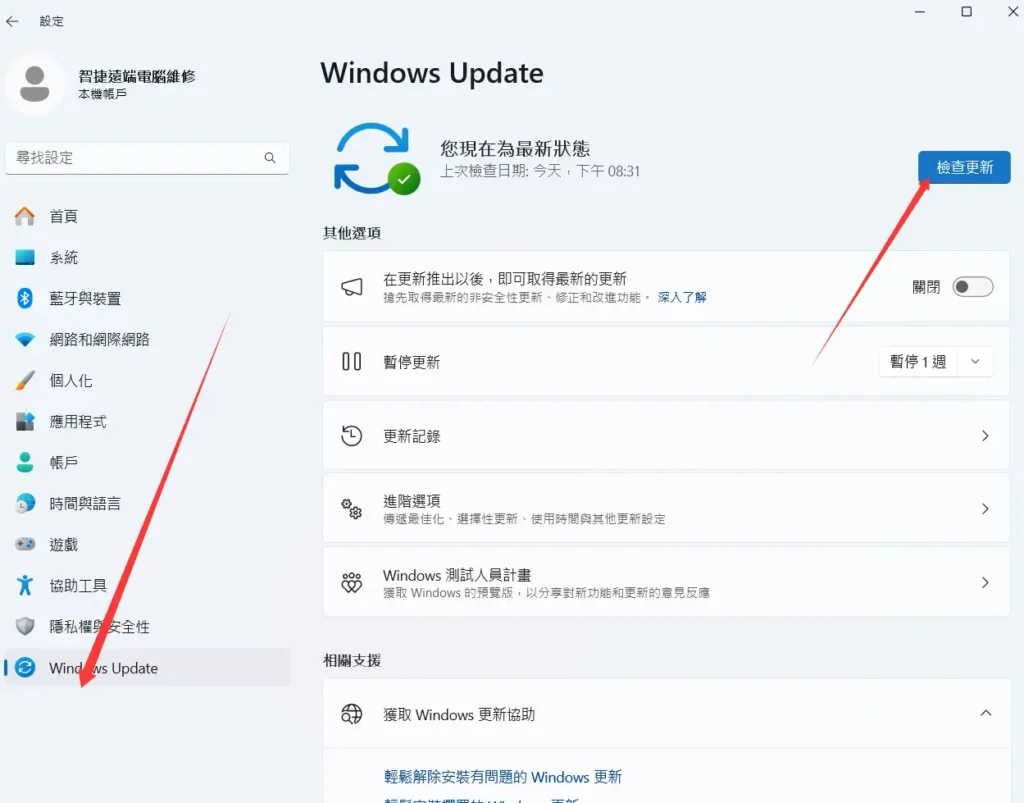Click the large update status sync icon
Screen dimensions: 1024x803
(x=377, y=159)
